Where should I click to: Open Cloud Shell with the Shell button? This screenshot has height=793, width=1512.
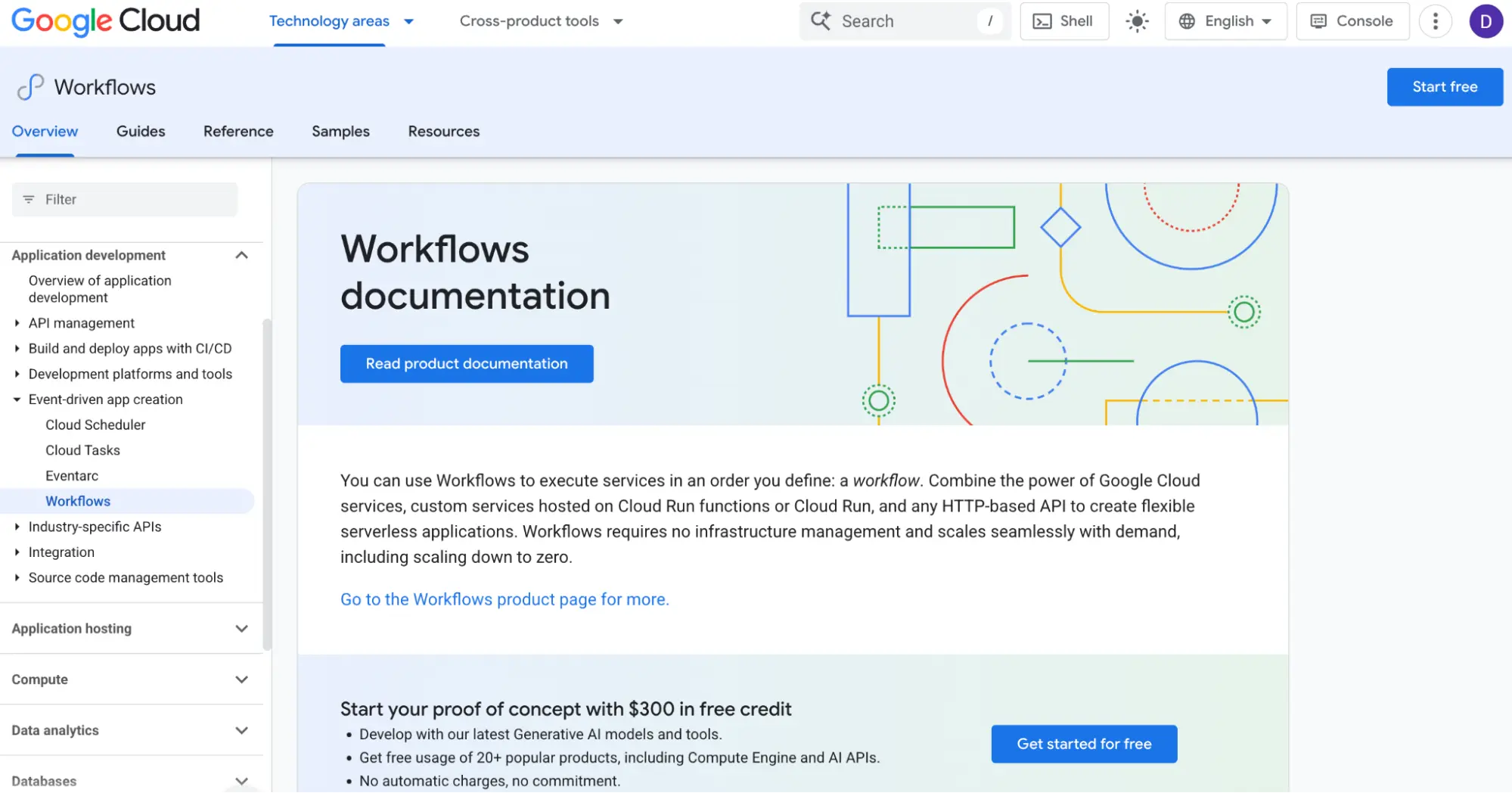[x=1064, y=21]
